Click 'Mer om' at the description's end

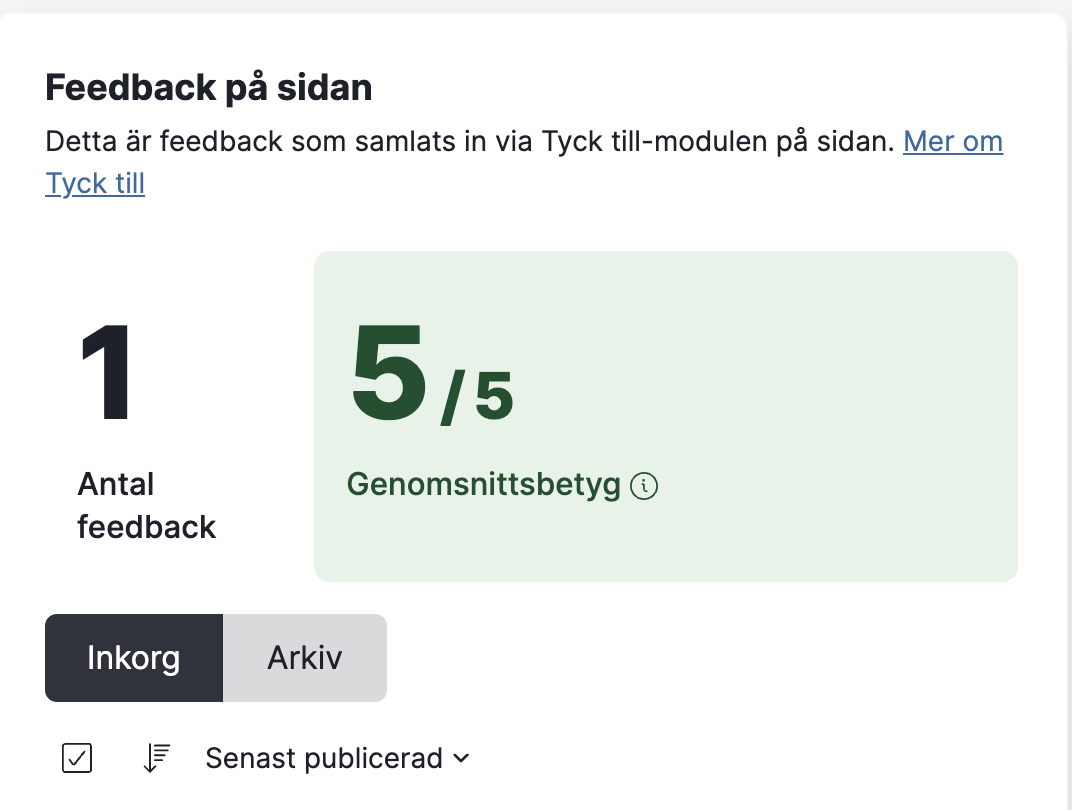pyautogui.click(x=953, y=141)
